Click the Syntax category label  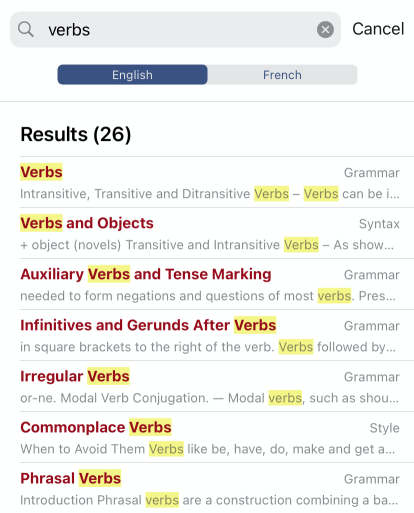(x=379, y=224)
